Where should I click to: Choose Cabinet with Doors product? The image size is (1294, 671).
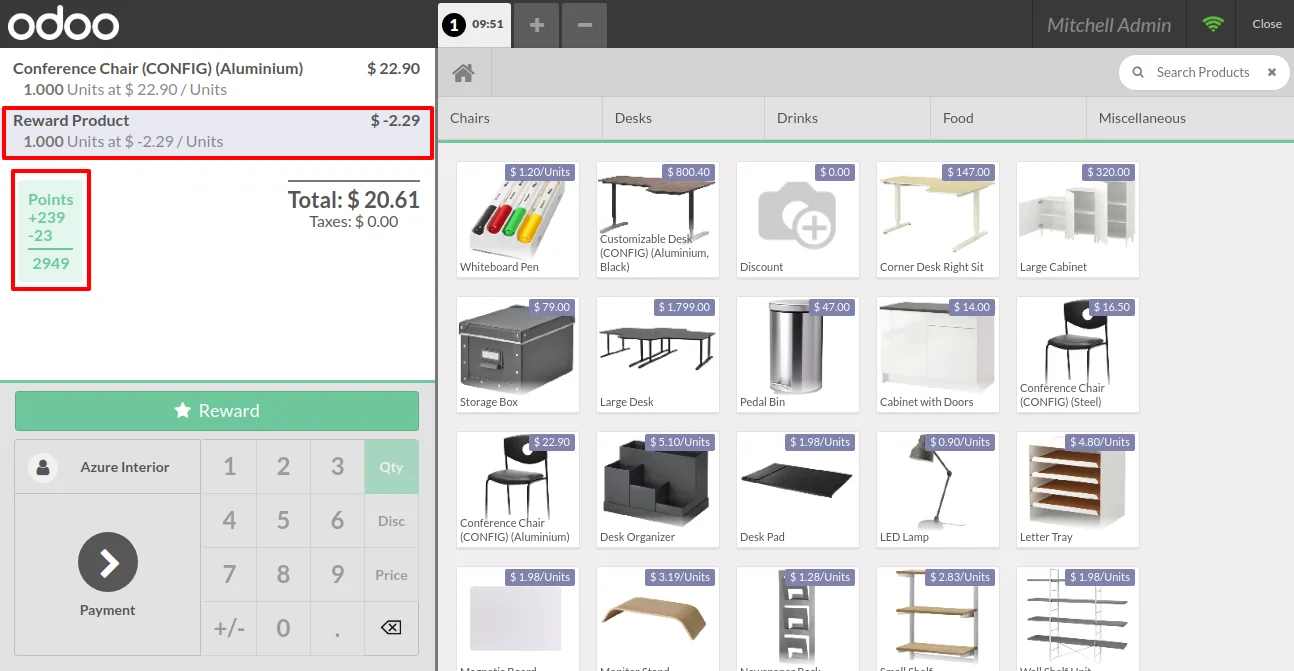click(x=938, y=355)
